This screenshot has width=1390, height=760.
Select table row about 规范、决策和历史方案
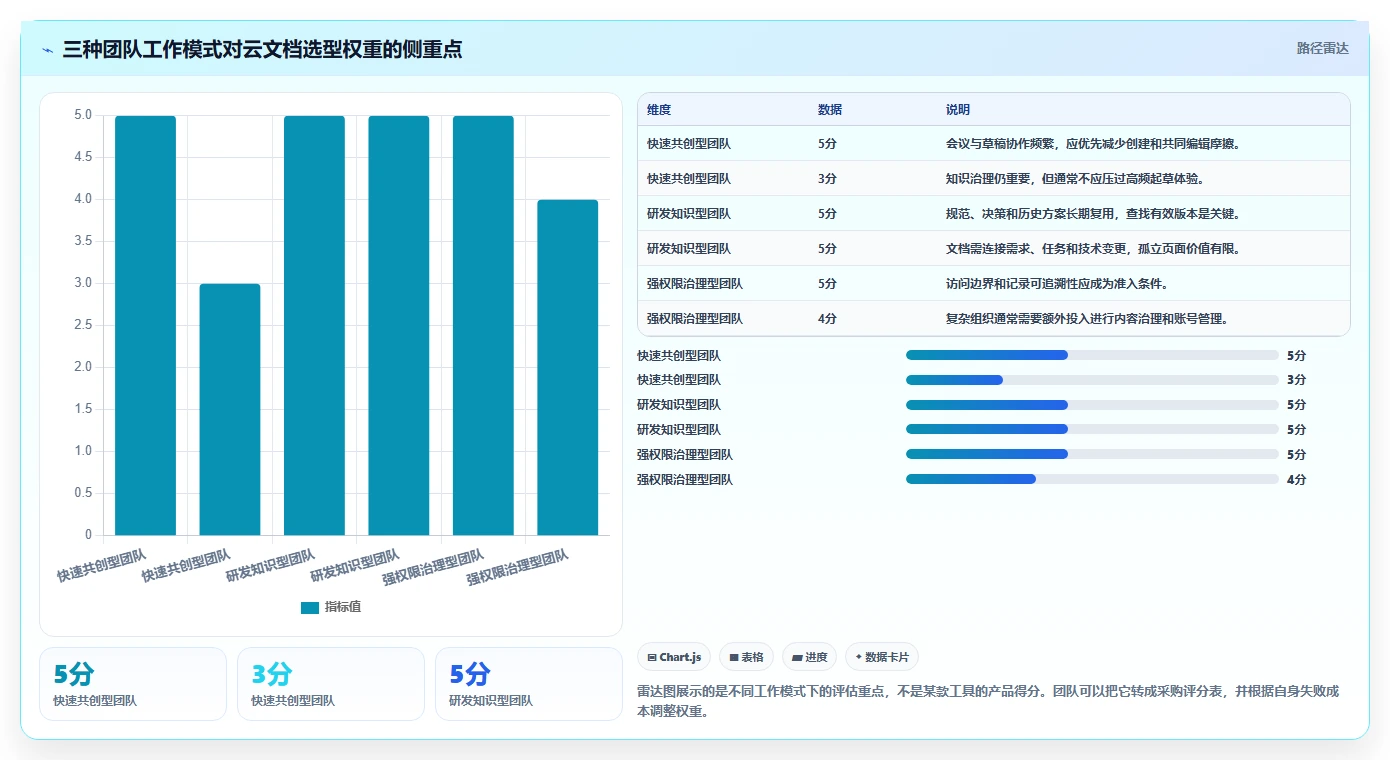tap(993, 214)
